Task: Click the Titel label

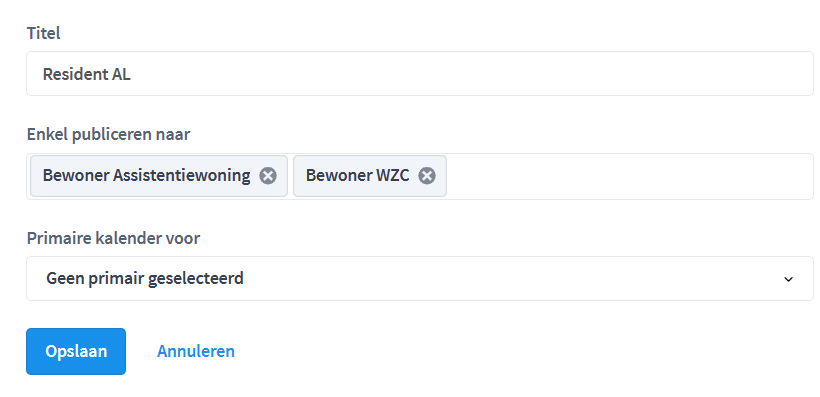Action: 43,33
